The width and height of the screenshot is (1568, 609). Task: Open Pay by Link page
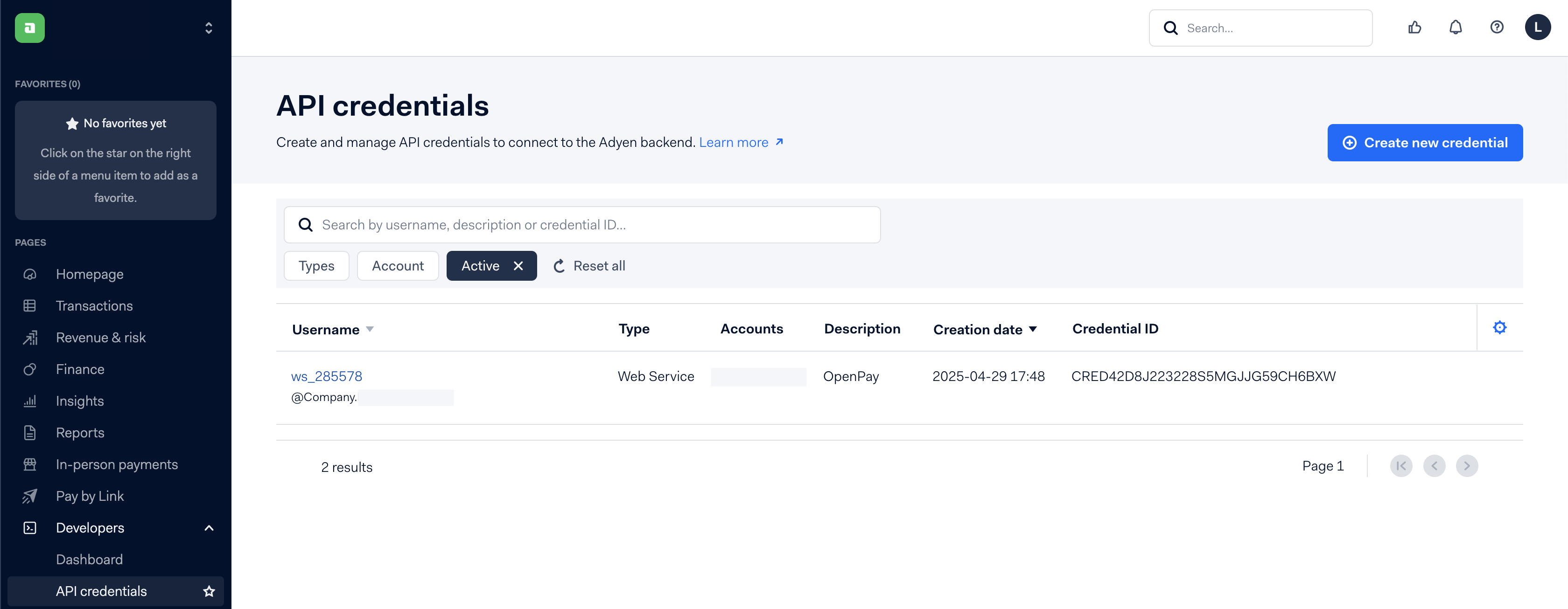point(90,496)
